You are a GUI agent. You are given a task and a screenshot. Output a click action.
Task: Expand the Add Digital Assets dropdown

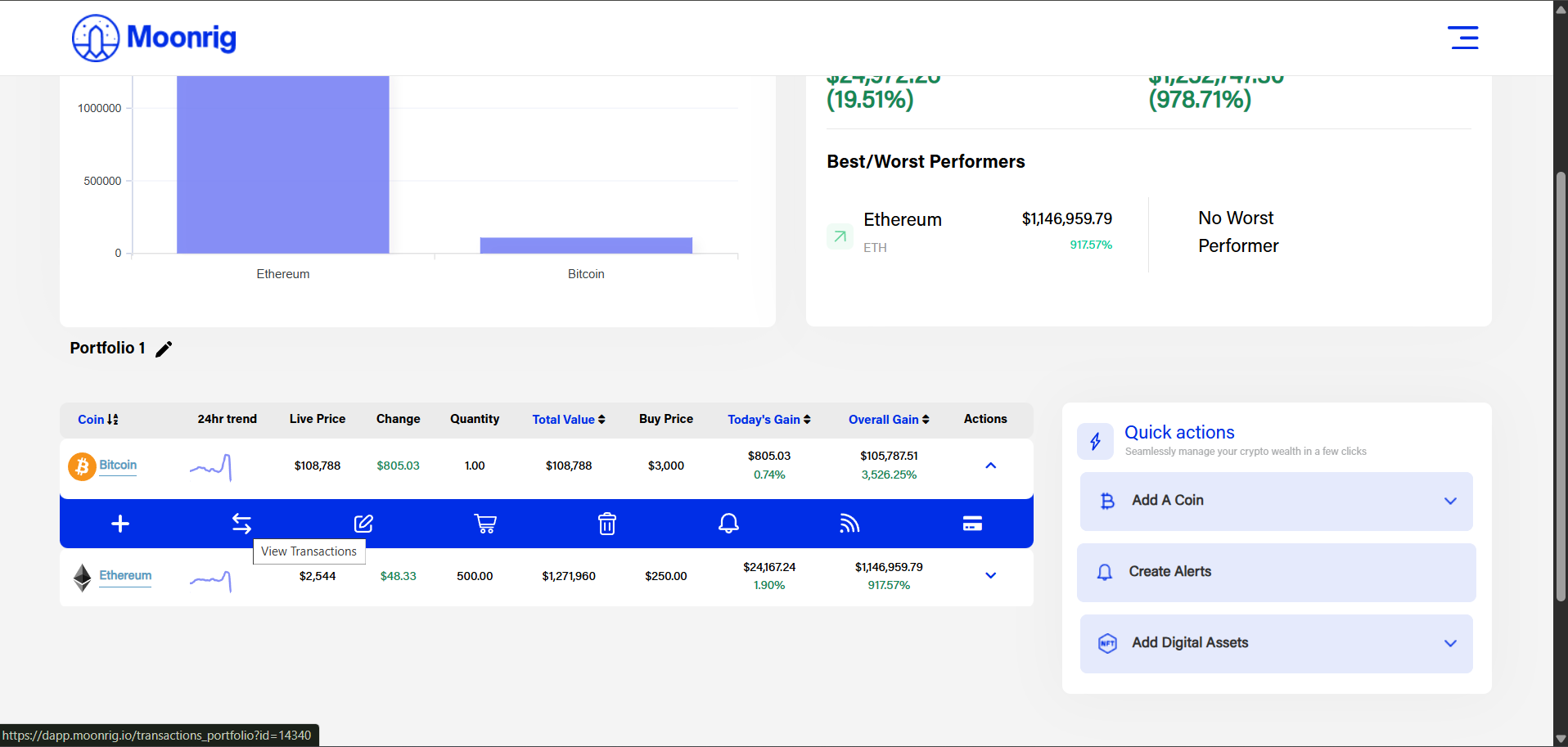1450,643
